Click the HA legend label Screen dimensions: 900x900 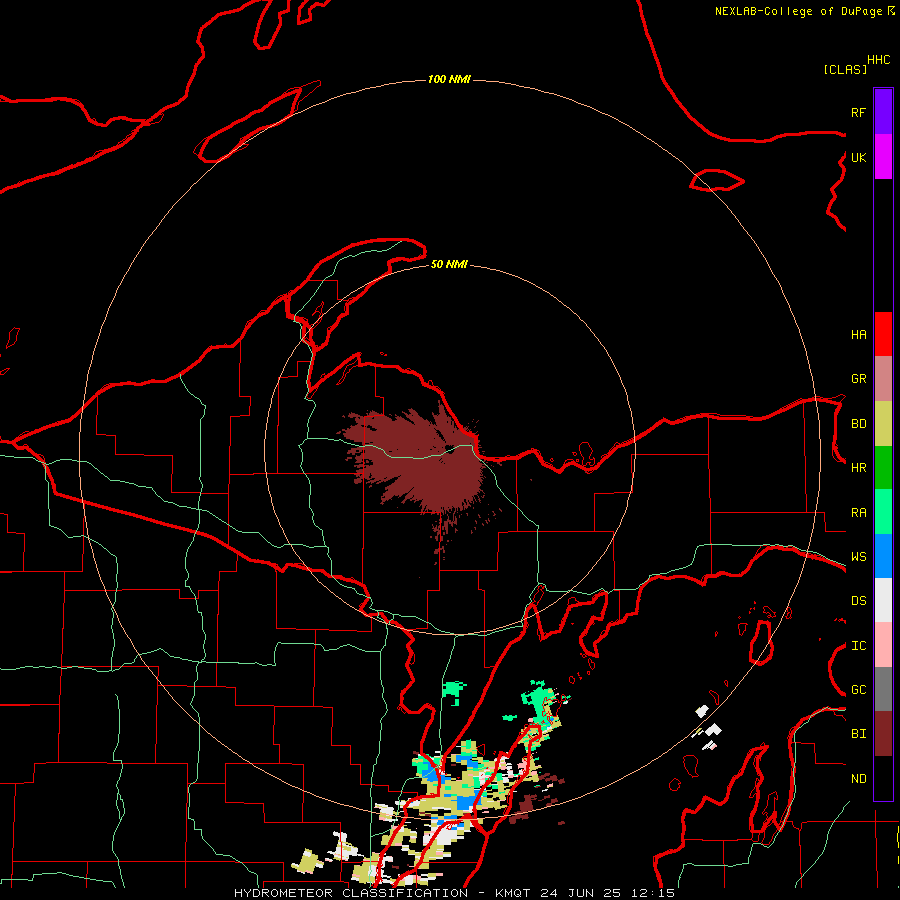[858, 334]
